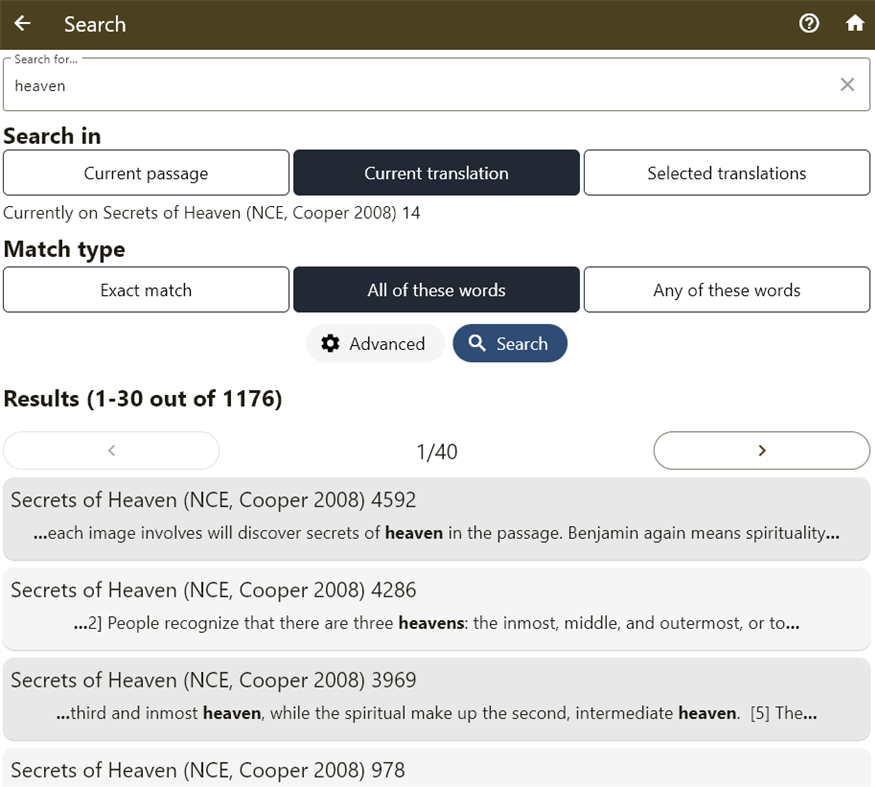Select the Any of these words match type
875x787 pixels.
(x=726, y=290)
